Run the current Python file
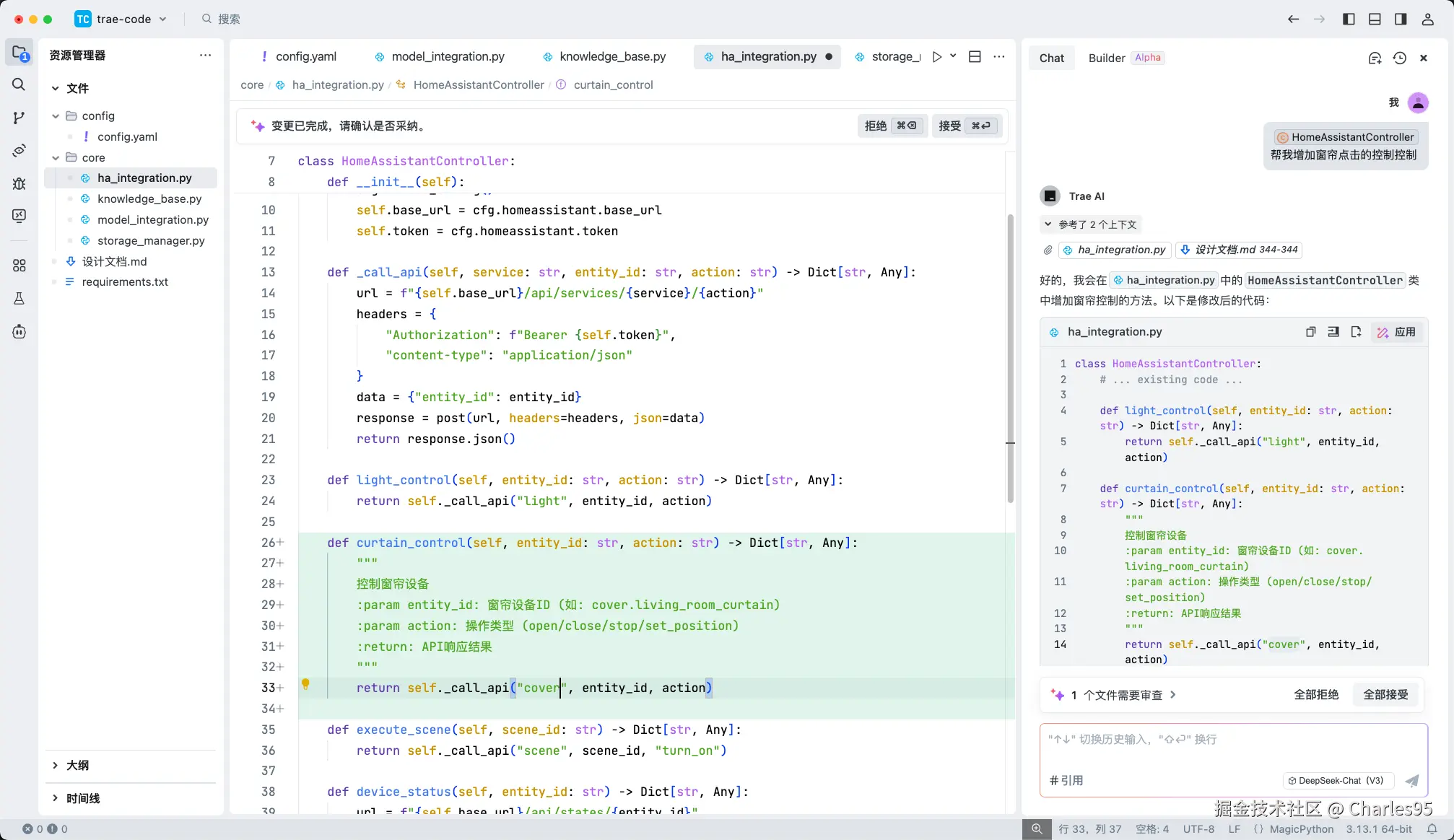The image size is (1454, 840). click(x=936, y=56)
